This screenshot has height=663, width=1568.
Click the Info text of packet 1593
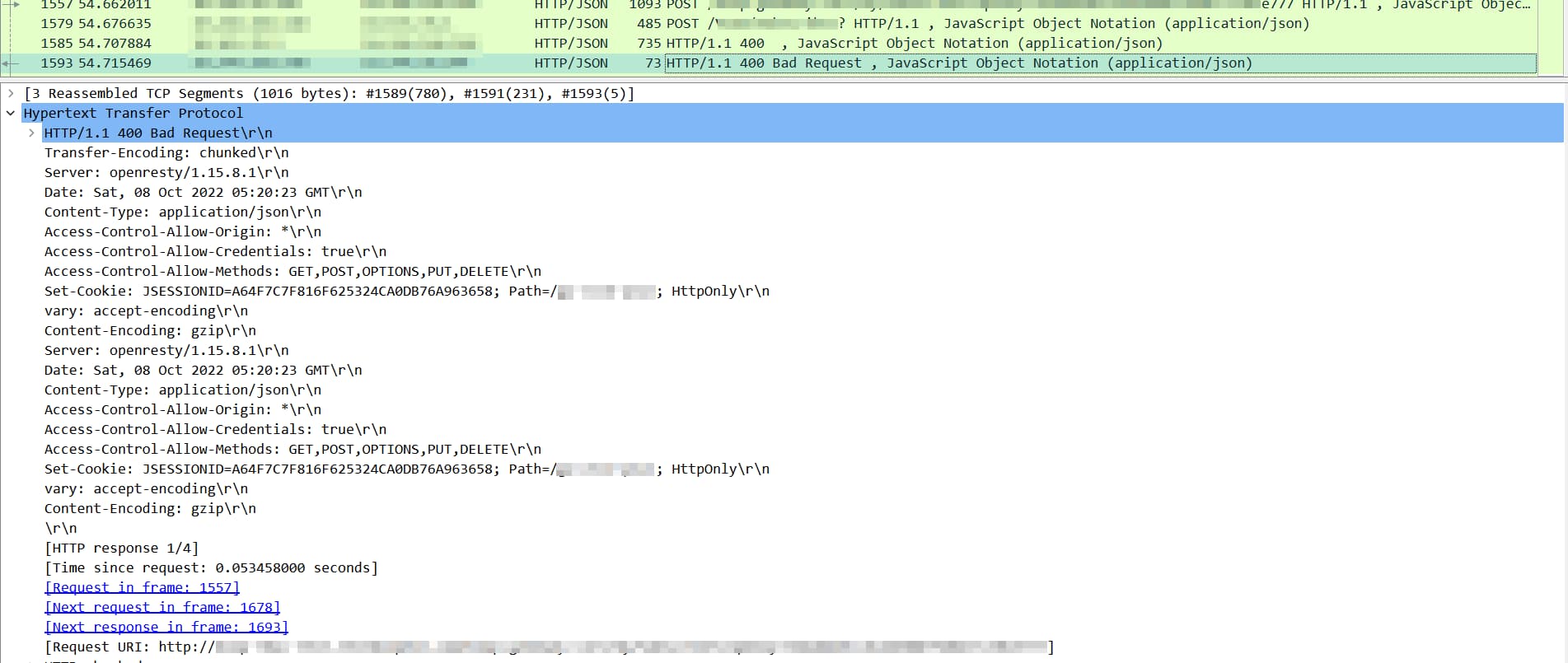coord(959,63)
